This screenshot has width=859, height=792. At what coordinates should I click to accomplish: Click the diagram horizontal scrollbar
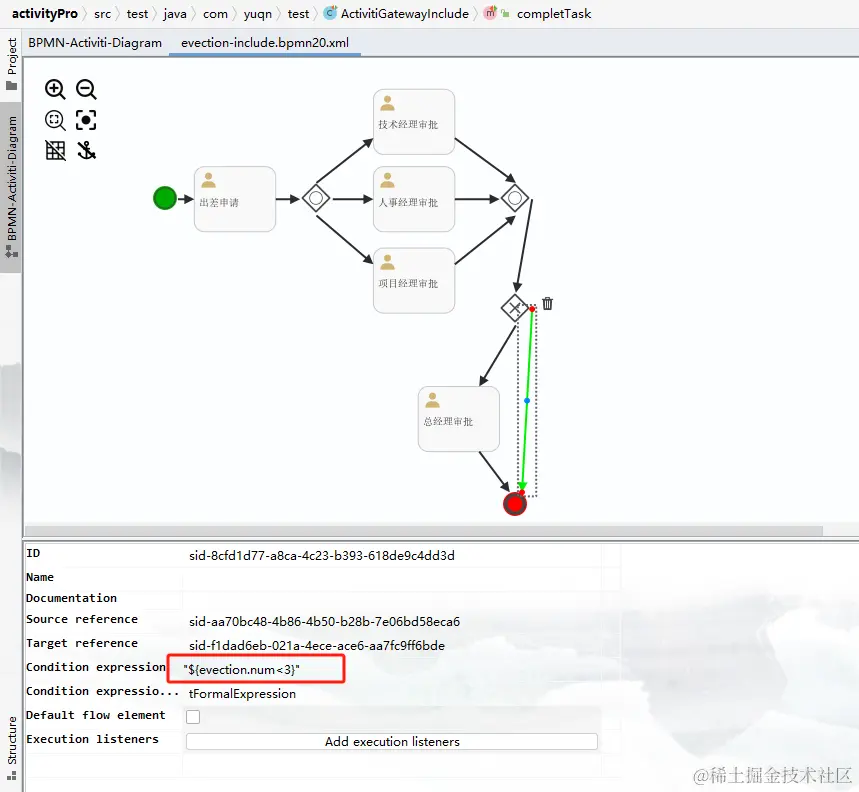[424, 531]
